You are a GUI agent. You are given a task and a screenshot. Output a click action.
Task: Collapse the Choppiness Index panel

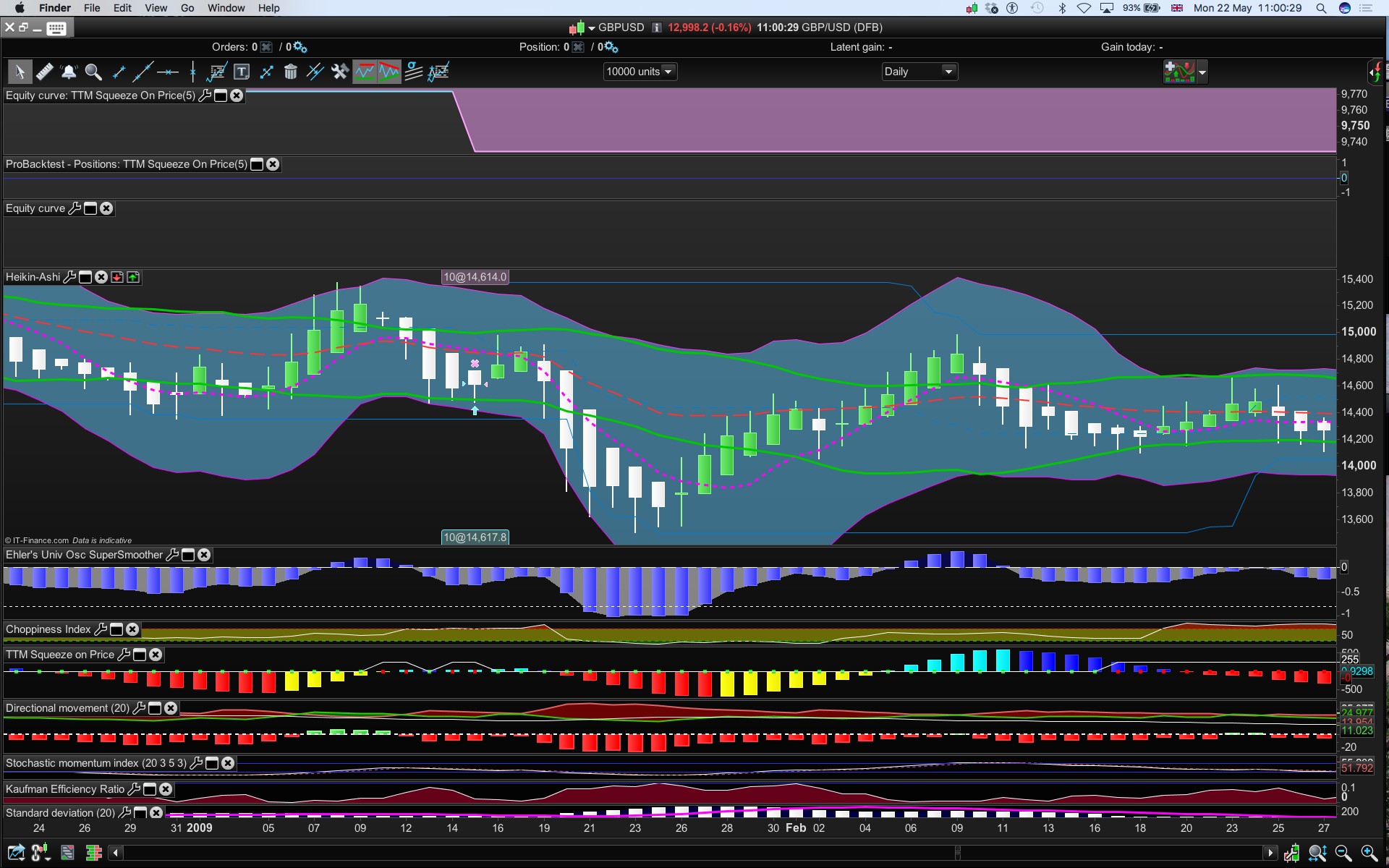click(116, 629)
